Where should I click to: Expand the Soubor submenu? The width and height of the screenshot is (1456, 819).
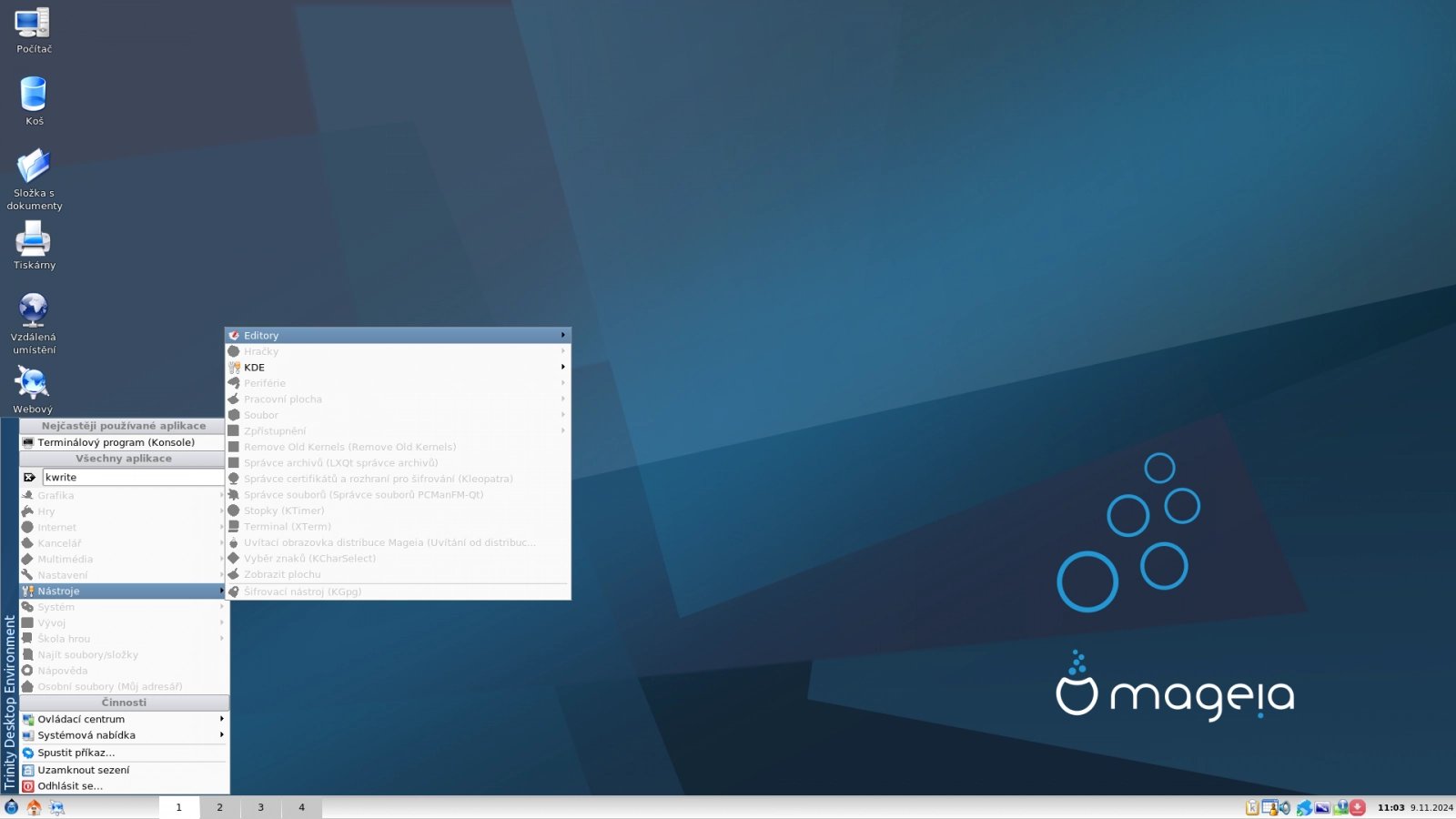(x=398, y=415)
